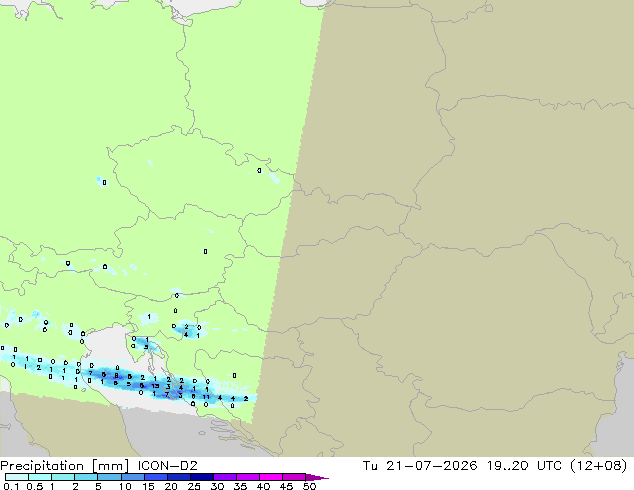Click the above-50 arrow end of legend
The height and width of the screenshot is (490, 634).
click(x=317, y=477)
